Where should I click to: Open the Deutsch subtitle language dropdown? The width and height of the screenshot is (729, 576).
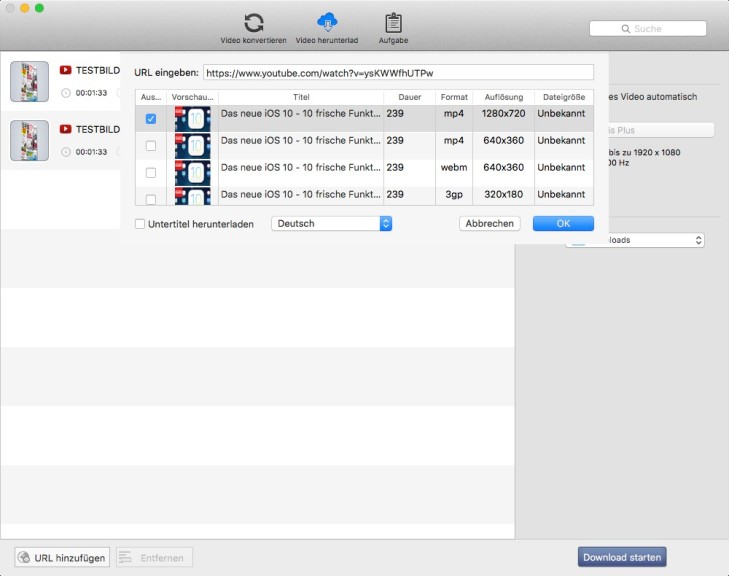pyautogui.click(x=331, y=224)
